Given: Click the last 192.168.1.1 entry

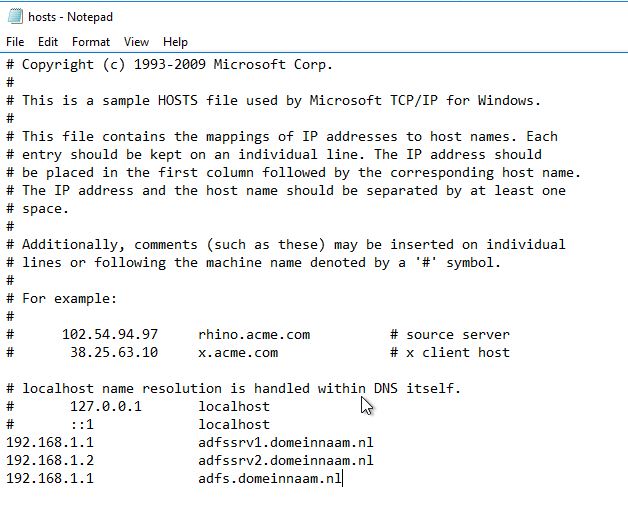Looking at the screenshot, I should [x=50, y=478].
